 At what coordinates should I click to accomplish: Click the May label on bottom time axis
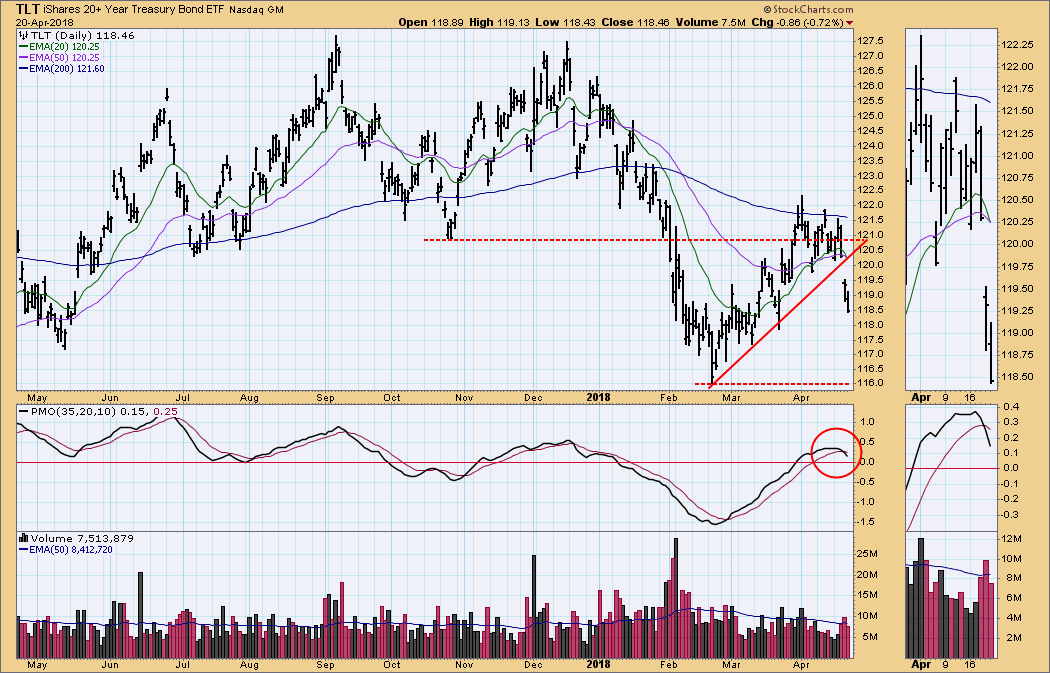(38, 665)
